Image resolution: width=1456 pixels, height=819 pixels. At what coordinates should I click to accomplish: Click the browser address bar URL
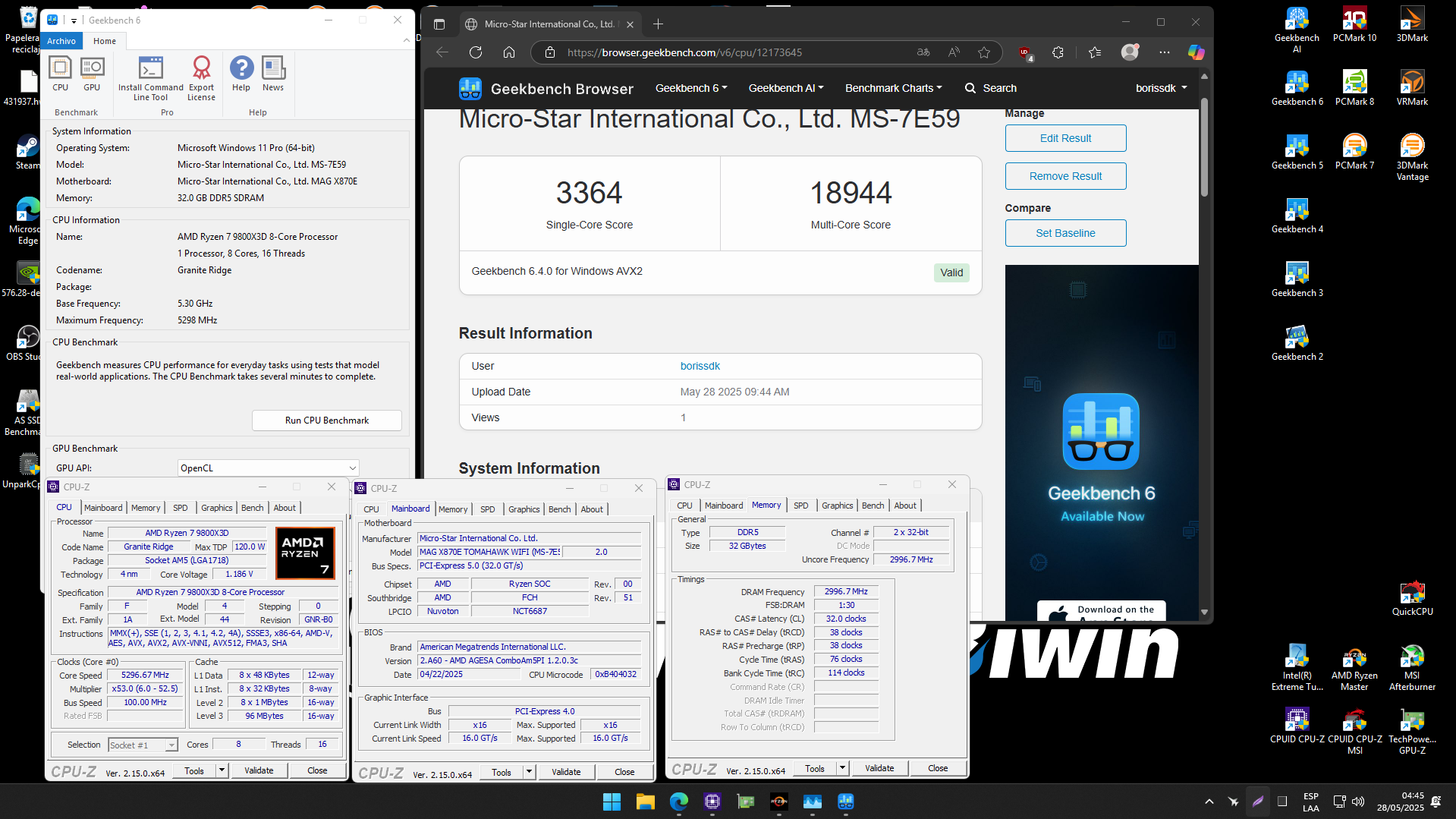tap(684, 52)
